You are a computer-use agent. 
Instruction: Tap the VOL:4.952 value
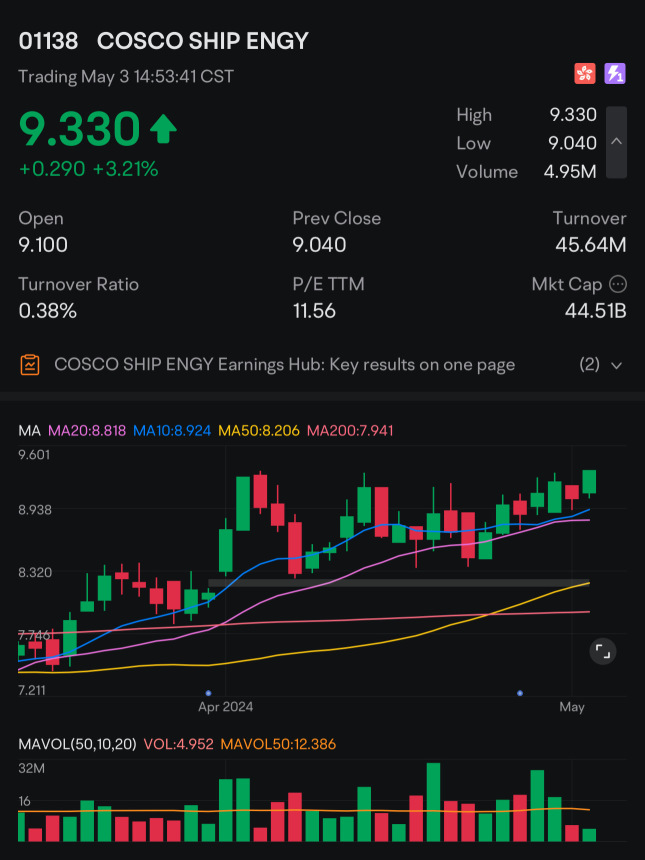coord(178,744)
